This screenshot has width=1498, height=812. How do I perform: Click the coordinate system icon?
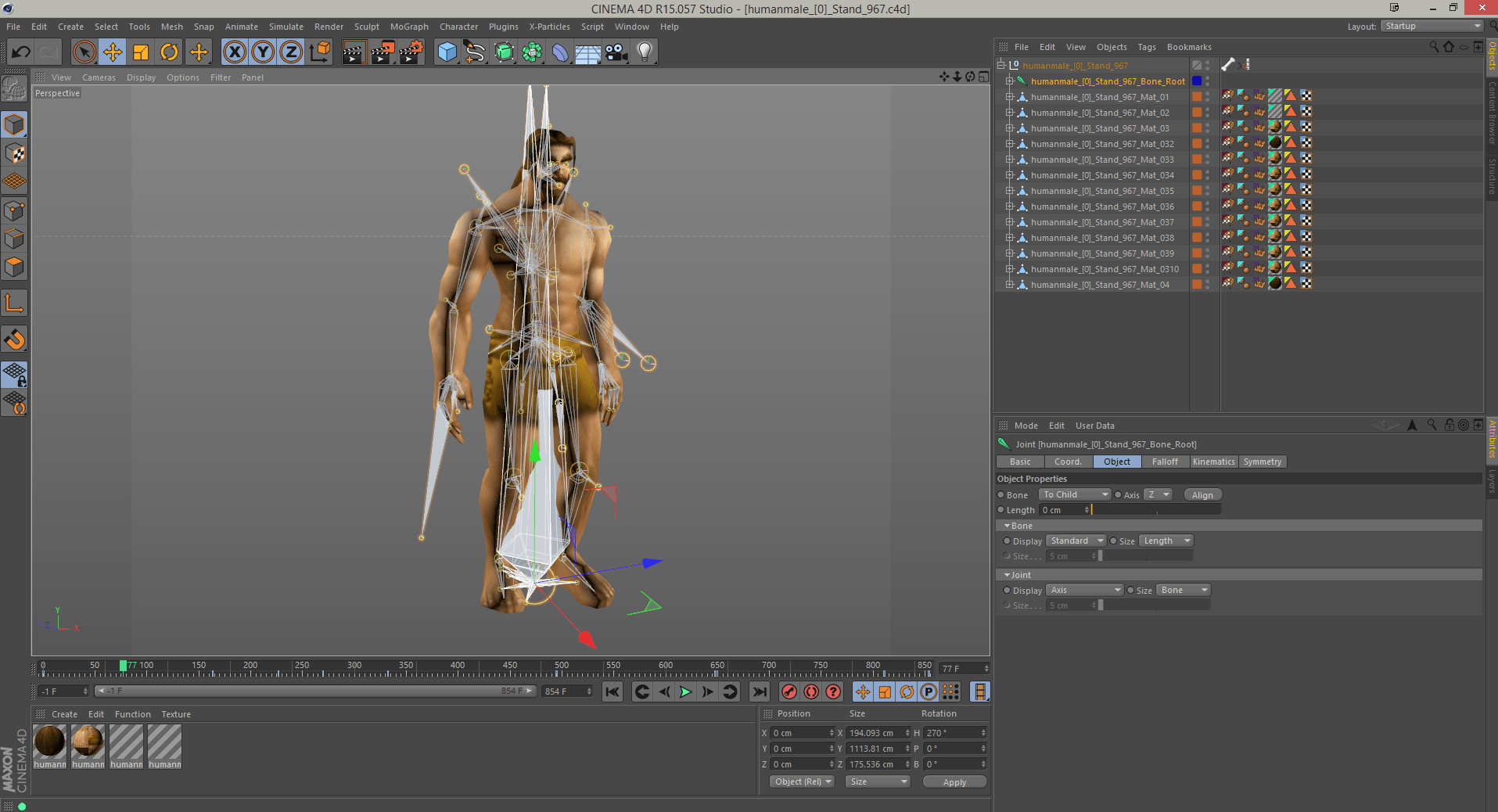click(x=319, y=52)
